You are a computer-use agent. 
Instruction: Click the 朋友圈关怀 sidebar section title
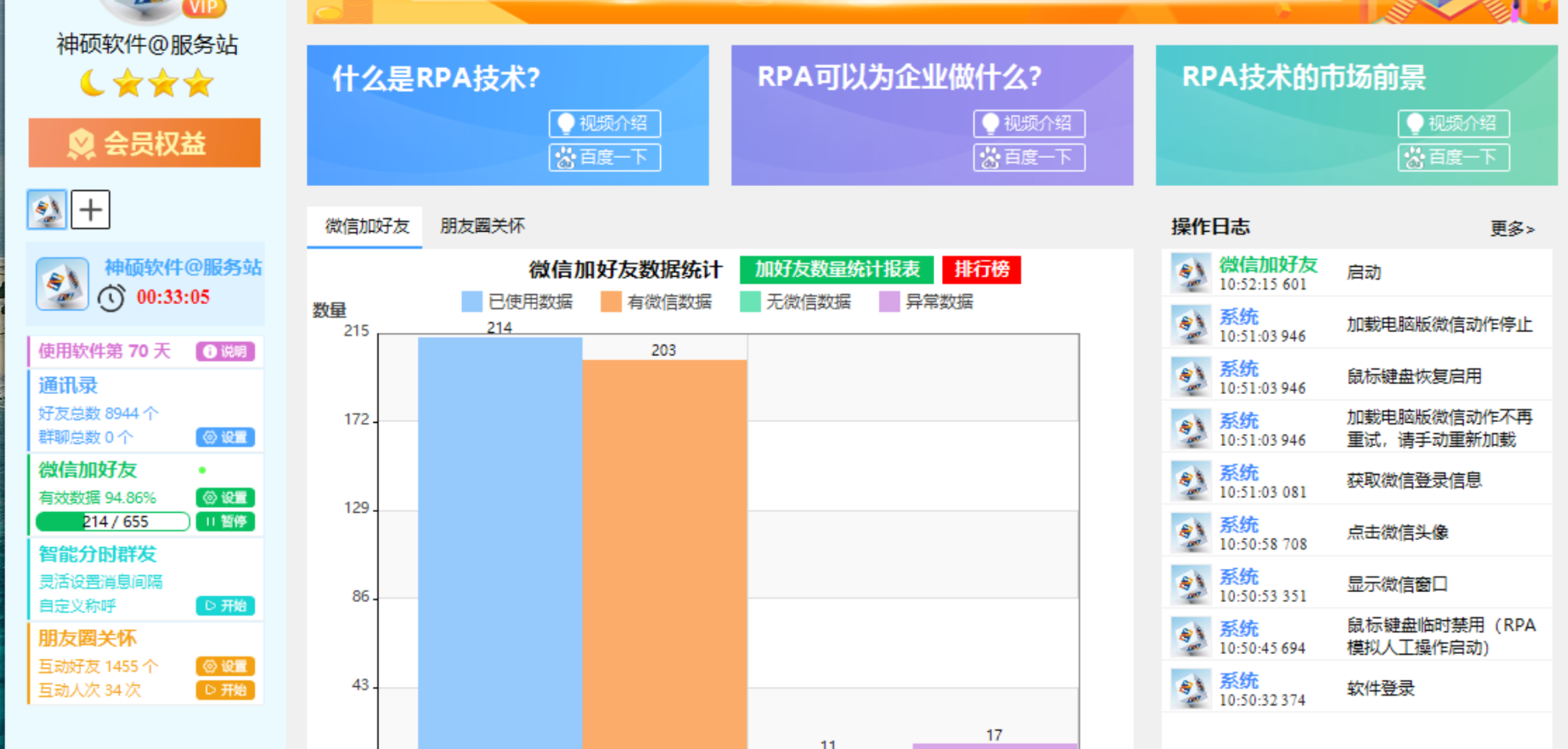coord(87,639)
